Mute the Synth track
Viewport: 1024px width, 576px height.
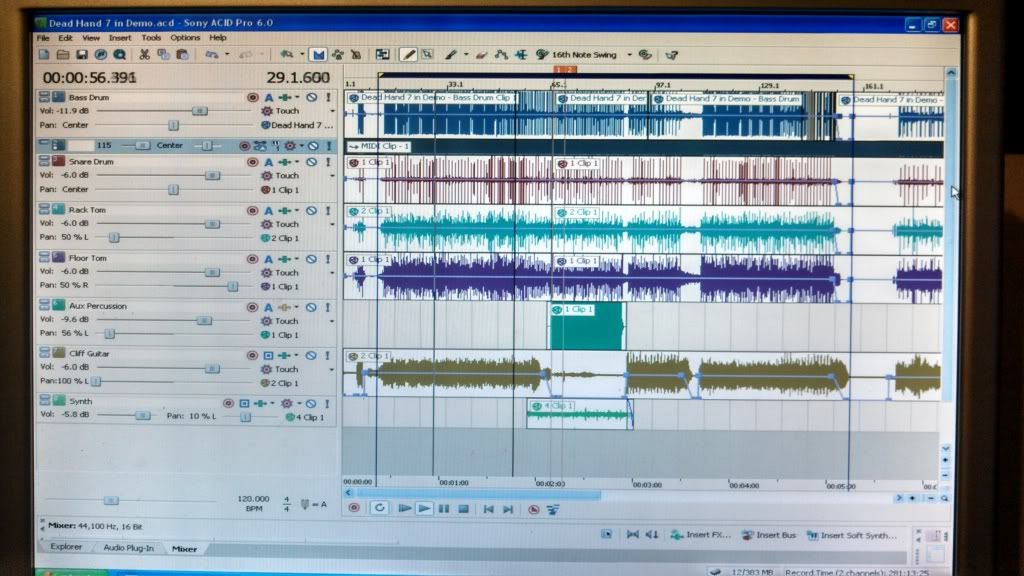pos(311,404)
